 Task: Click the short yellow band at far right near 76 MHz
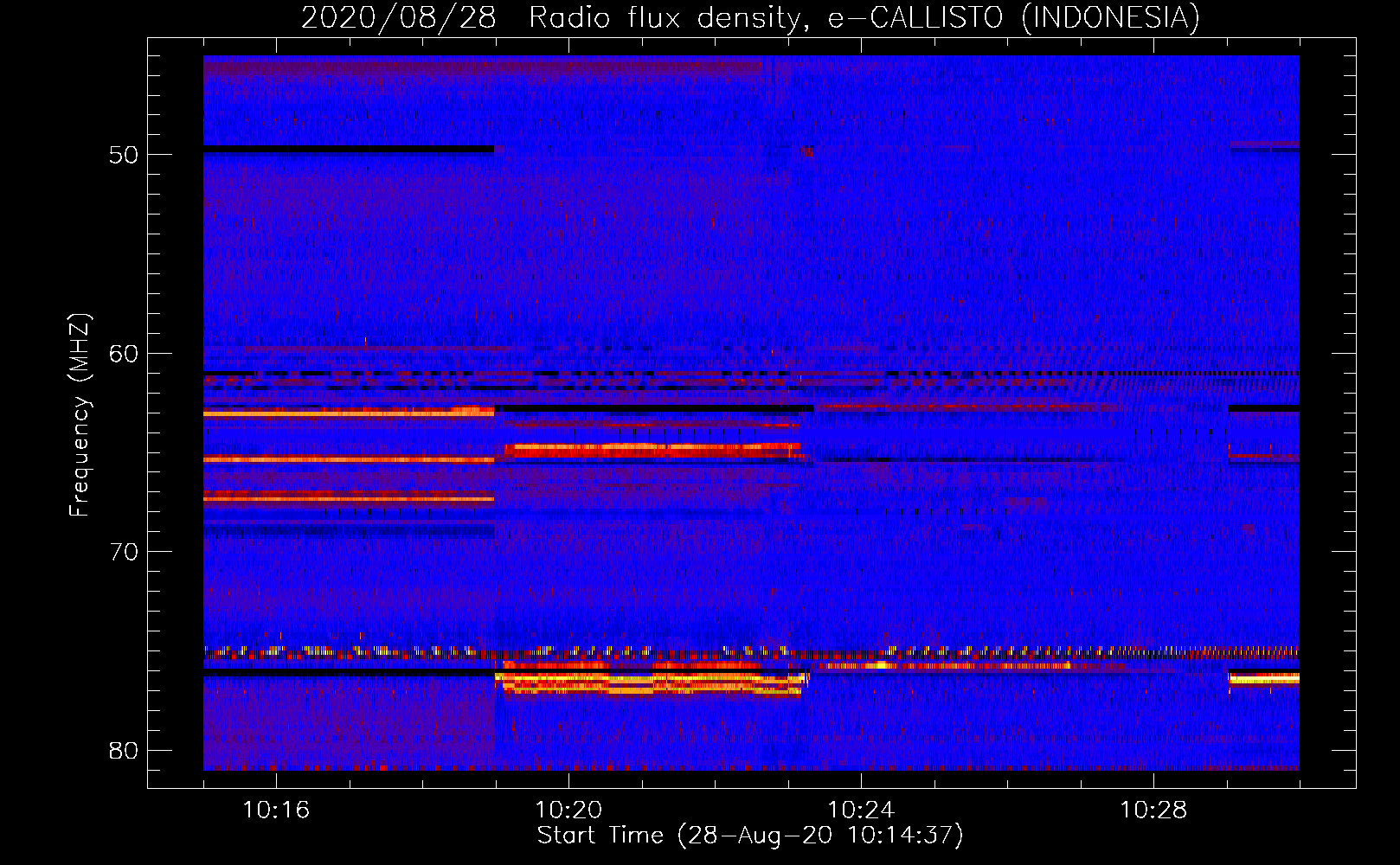[1264, 679]
